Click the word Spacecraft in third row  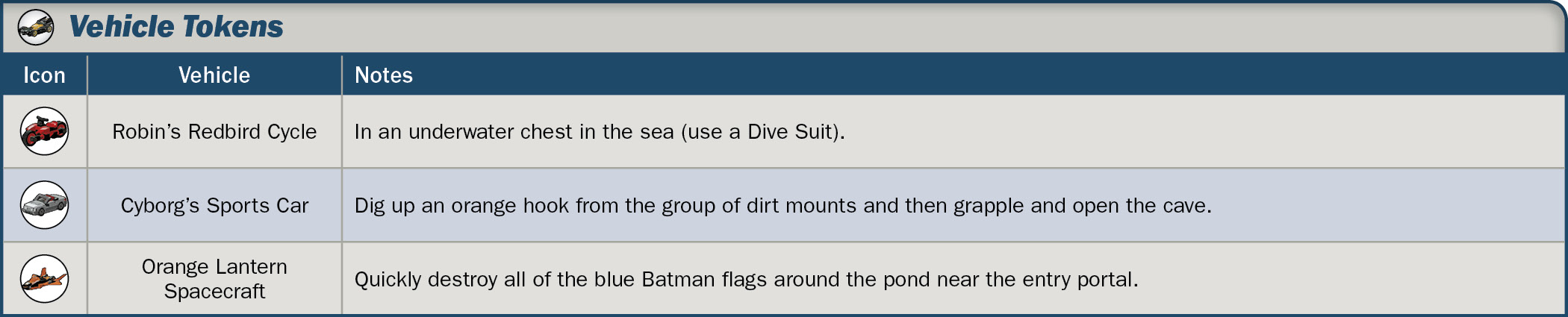(x=214, y=292)
